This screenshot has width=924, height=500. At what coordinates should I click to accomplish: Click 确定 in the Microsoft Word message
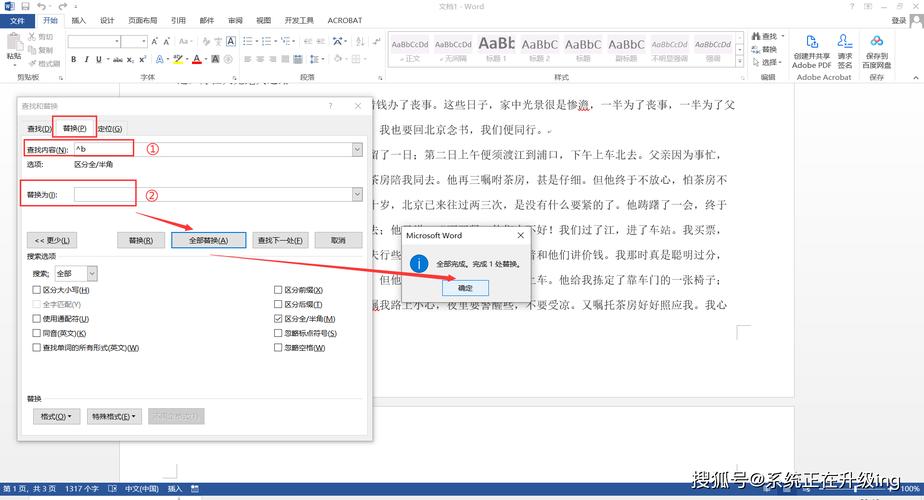click(465, 288)
